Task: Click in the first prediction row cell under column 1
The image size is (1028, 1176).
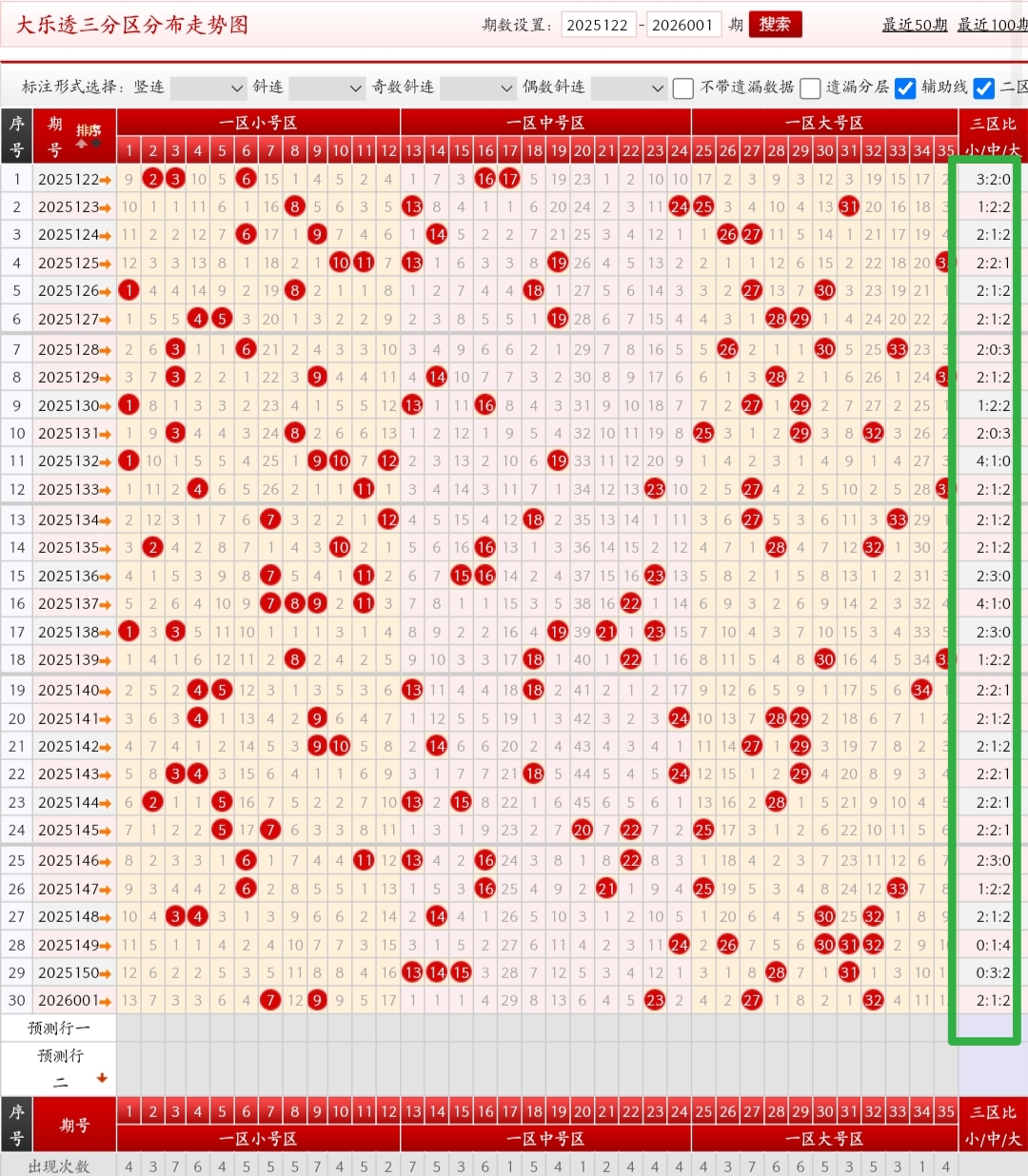Action: pos(128,1028)
